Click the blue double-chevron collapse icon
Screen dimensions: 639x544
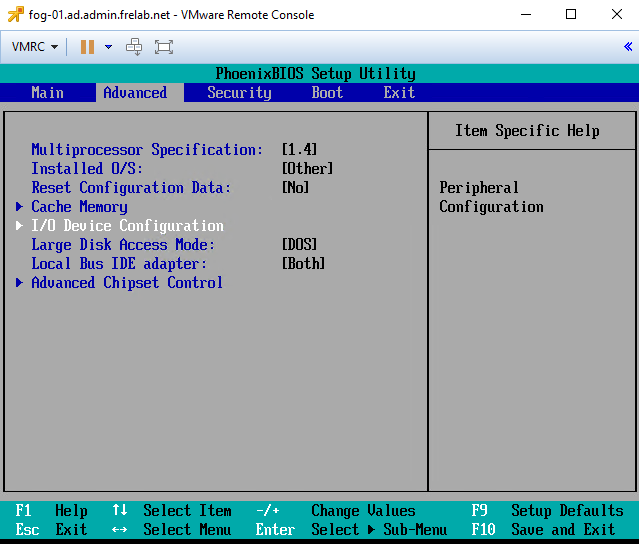coord(628,46)
